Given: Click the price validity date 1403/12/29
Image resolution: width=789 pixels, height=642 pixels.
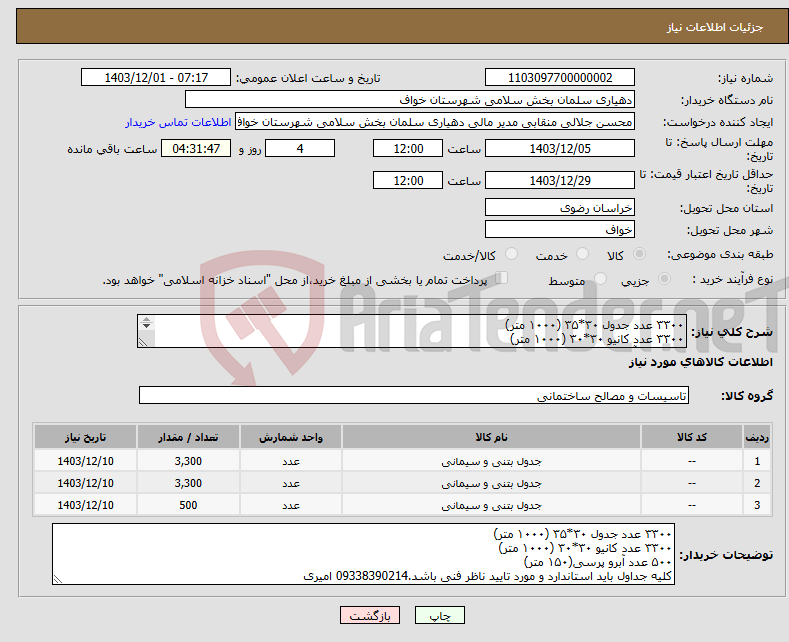Looking at the screenshot, I should [560, 180].
